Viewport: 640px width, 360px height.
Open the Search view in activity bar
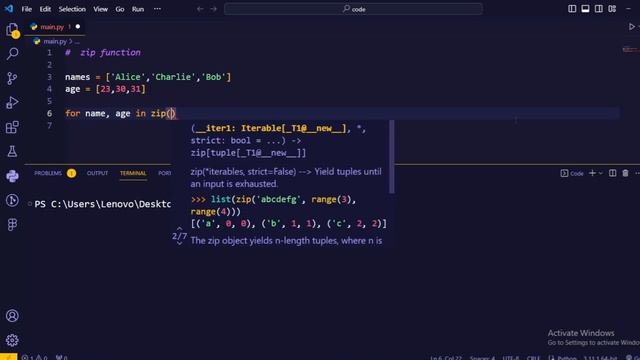click(x=12, y=53)
